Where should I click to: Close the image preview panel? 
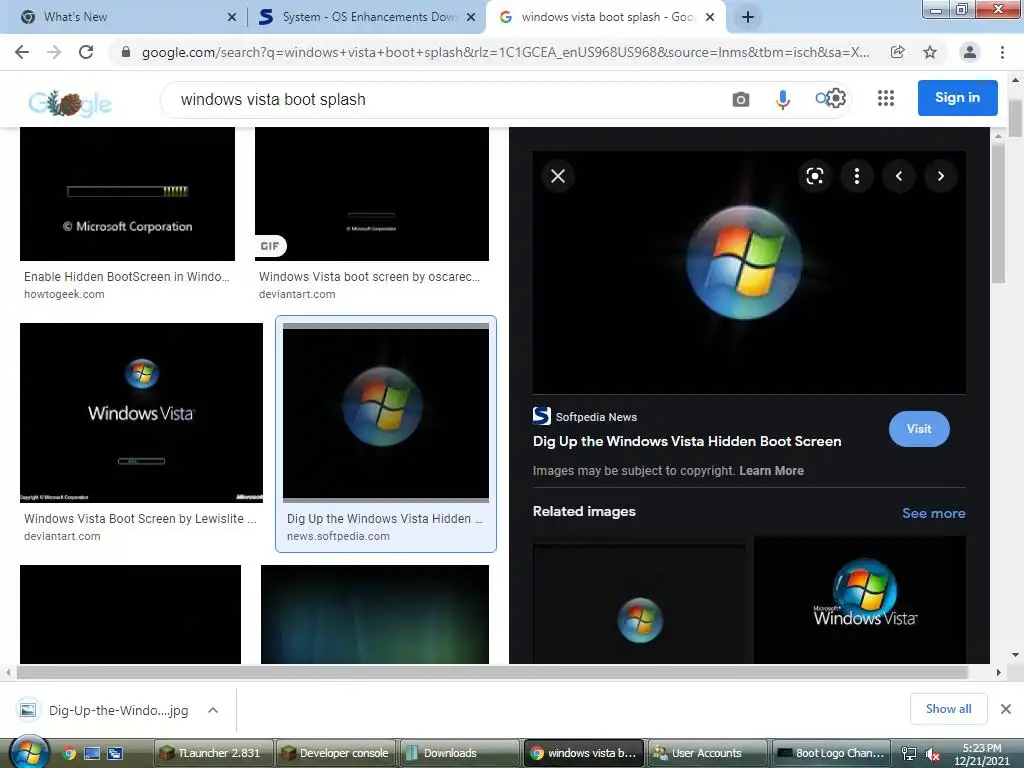tap(558, 176)
